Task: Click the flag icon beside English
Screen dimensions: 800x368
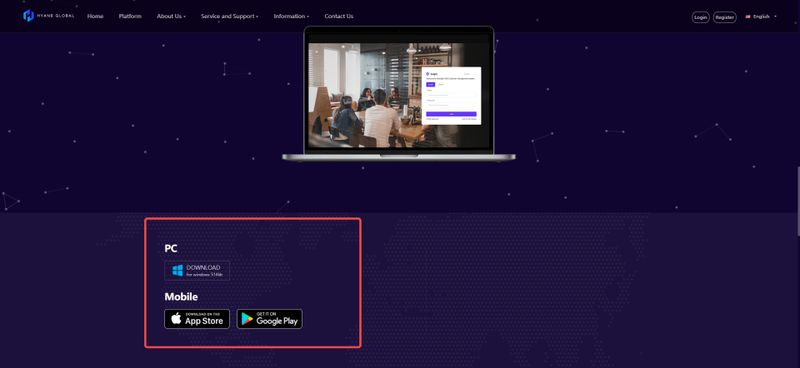Action: pos(748,16)
